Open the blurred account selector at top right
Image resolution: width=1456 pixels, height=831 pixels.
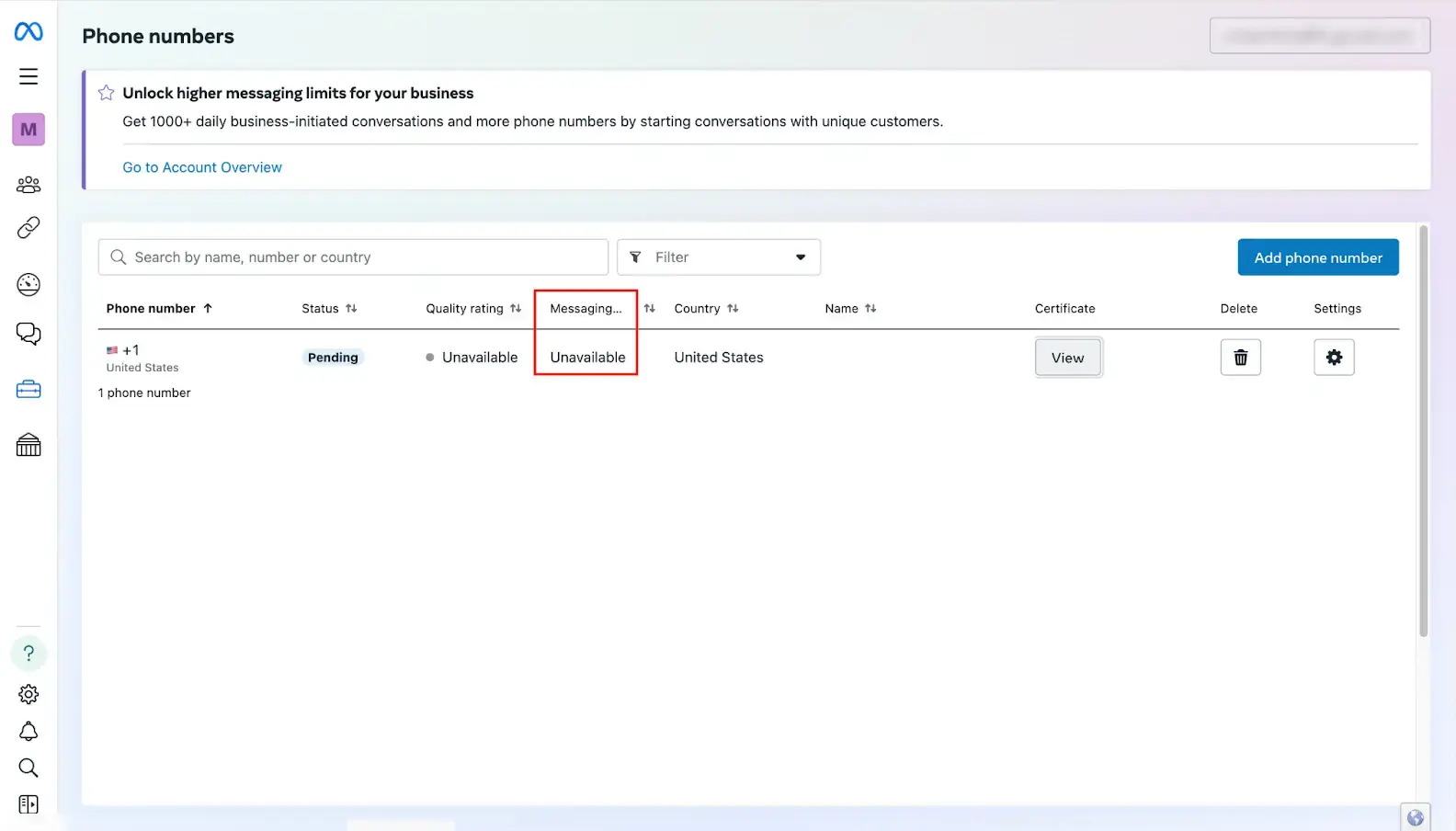click(x=1319, y=36)
